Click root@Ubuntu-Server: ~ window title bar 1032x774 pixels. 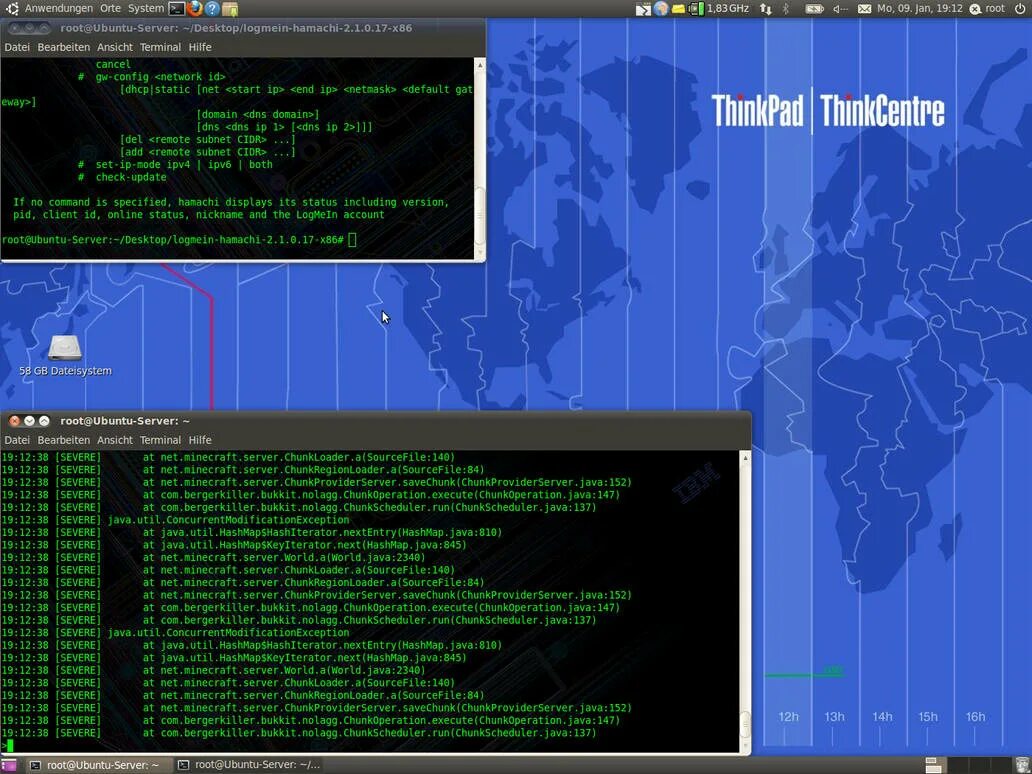tap(375, 421)
